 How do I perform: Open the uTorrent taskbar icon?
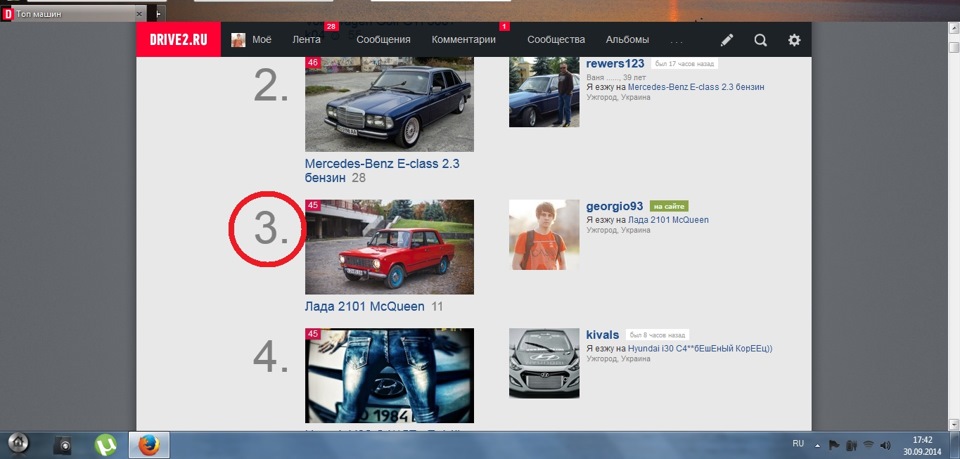coord(105,445)
